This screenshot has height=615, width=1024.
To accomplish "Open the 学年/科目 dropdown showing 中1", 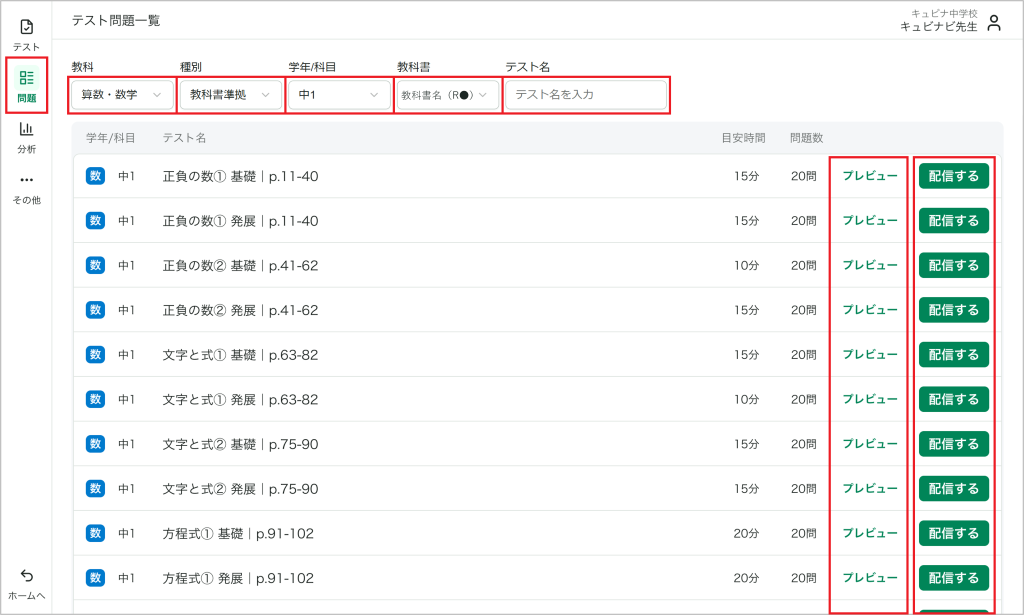I will (339, 95).
